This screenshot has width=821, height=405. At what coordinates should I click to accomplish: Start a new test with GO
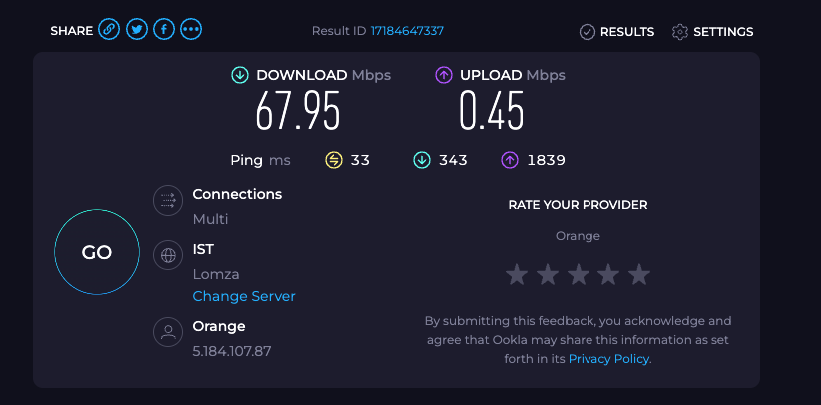(97, 252)
